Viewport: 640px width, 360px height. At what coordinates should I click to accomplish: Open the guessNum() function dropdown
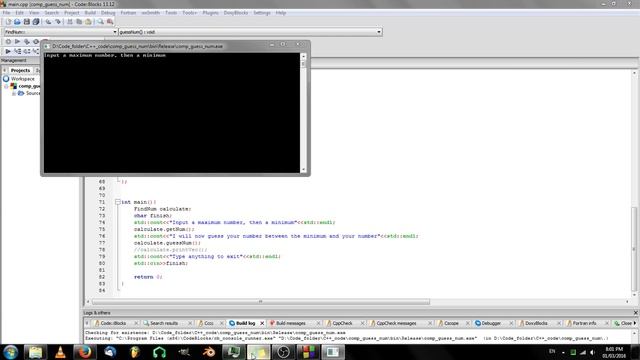click(250, 32)
